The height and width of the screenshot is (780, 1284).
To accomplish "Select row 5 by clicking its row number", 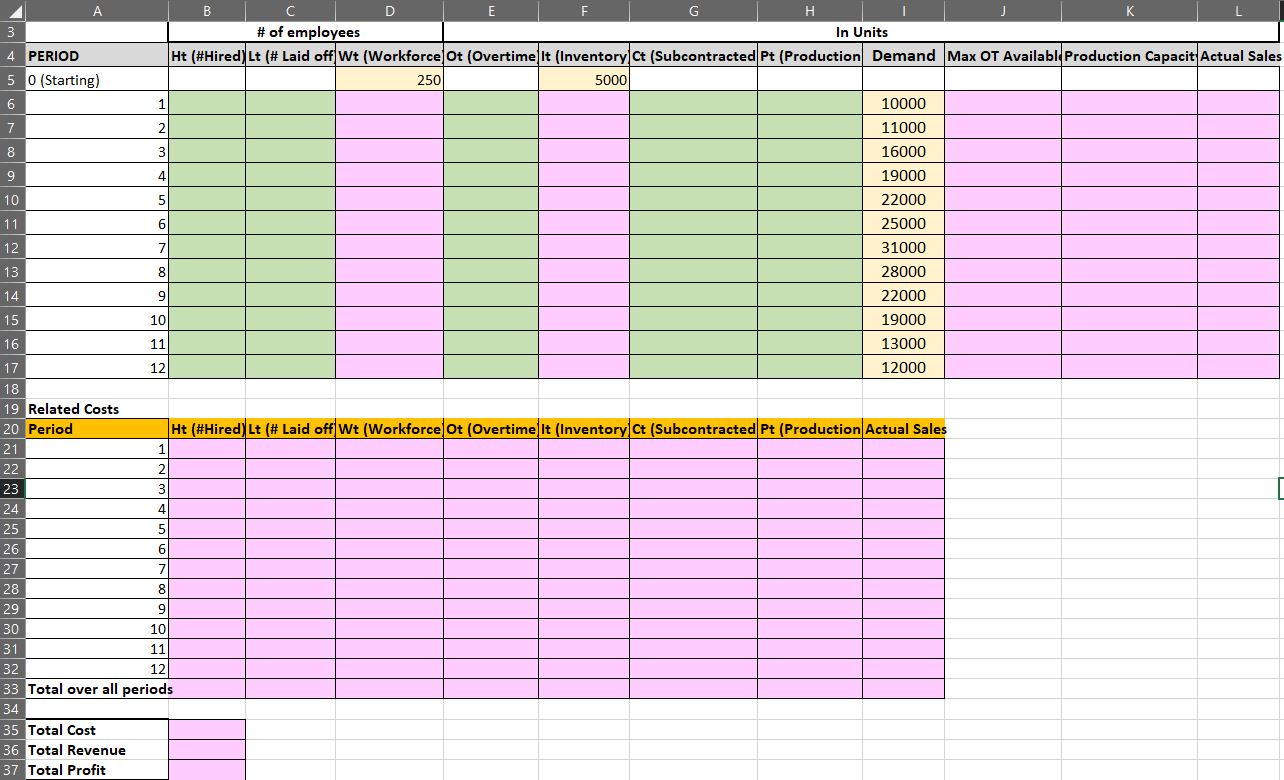I will coord(10,79).
